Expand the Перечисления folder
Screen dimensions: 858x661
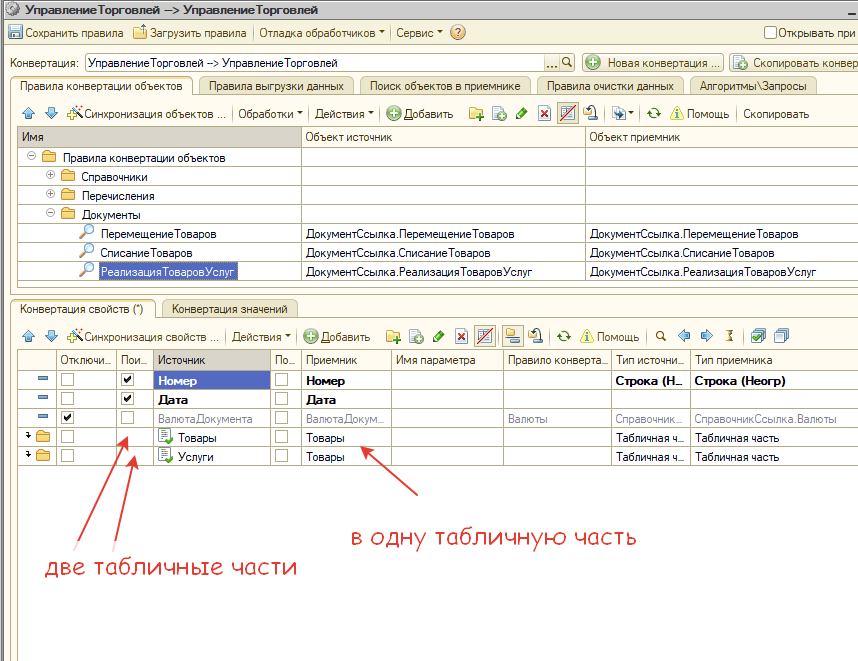point(50,194)
